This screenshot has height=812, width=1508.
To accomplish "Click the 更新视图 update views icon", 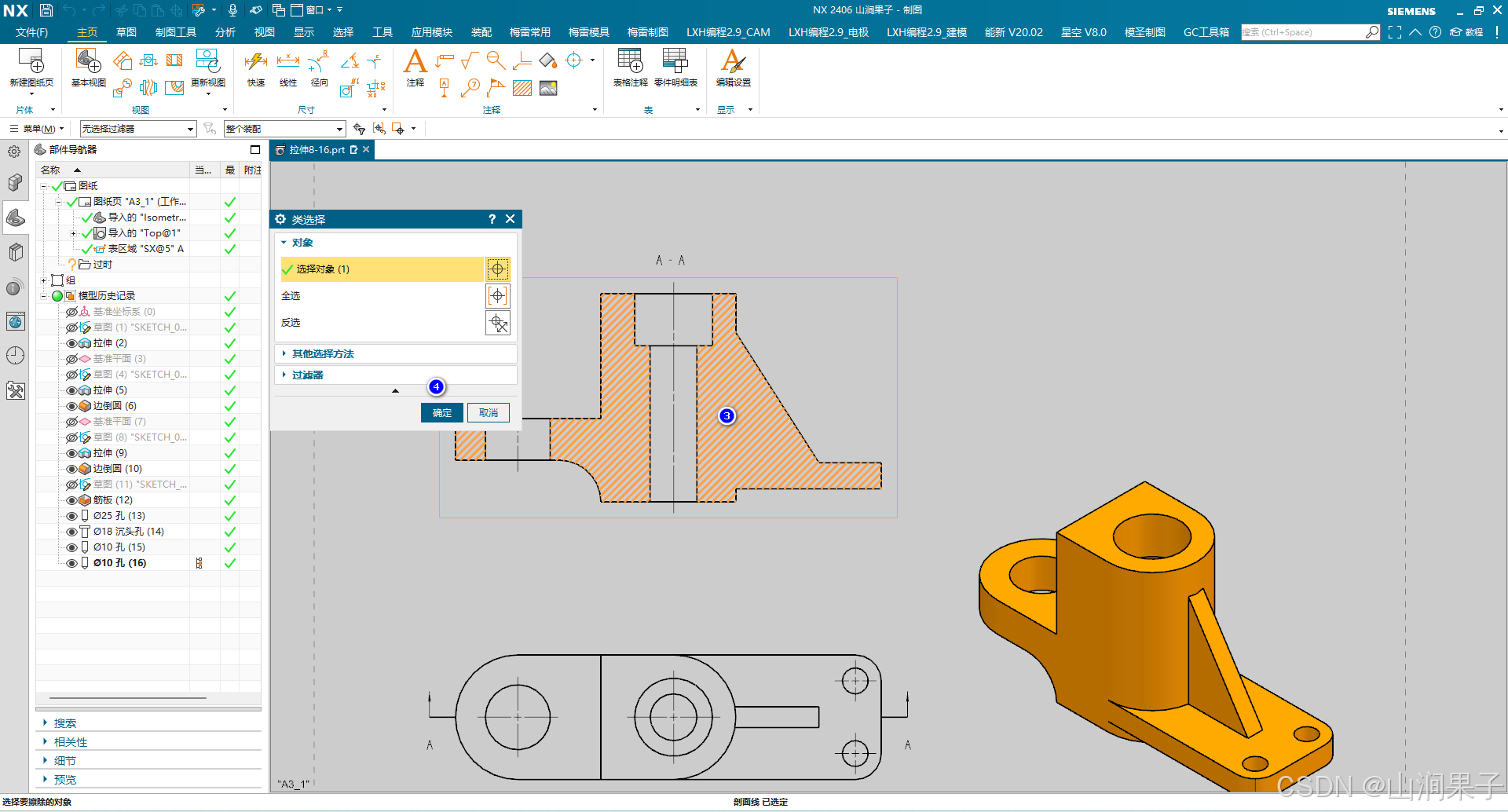I will pyautogui.click(x=208, y=61).
